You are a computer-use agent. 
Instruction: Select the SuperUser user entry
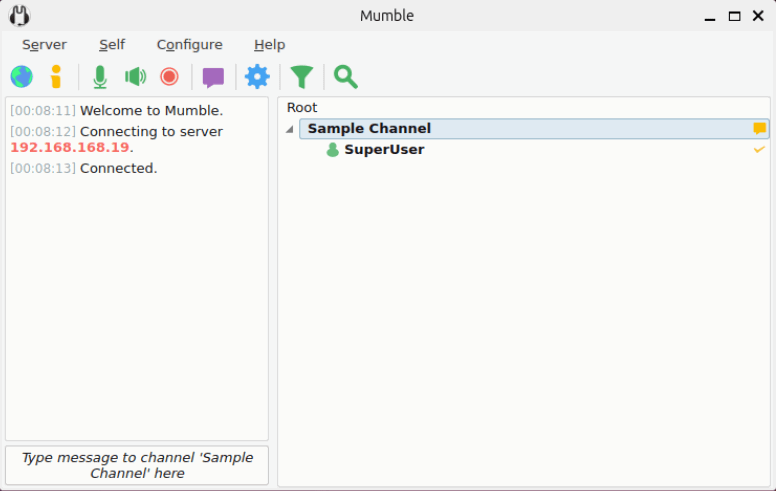coord(384,149)
